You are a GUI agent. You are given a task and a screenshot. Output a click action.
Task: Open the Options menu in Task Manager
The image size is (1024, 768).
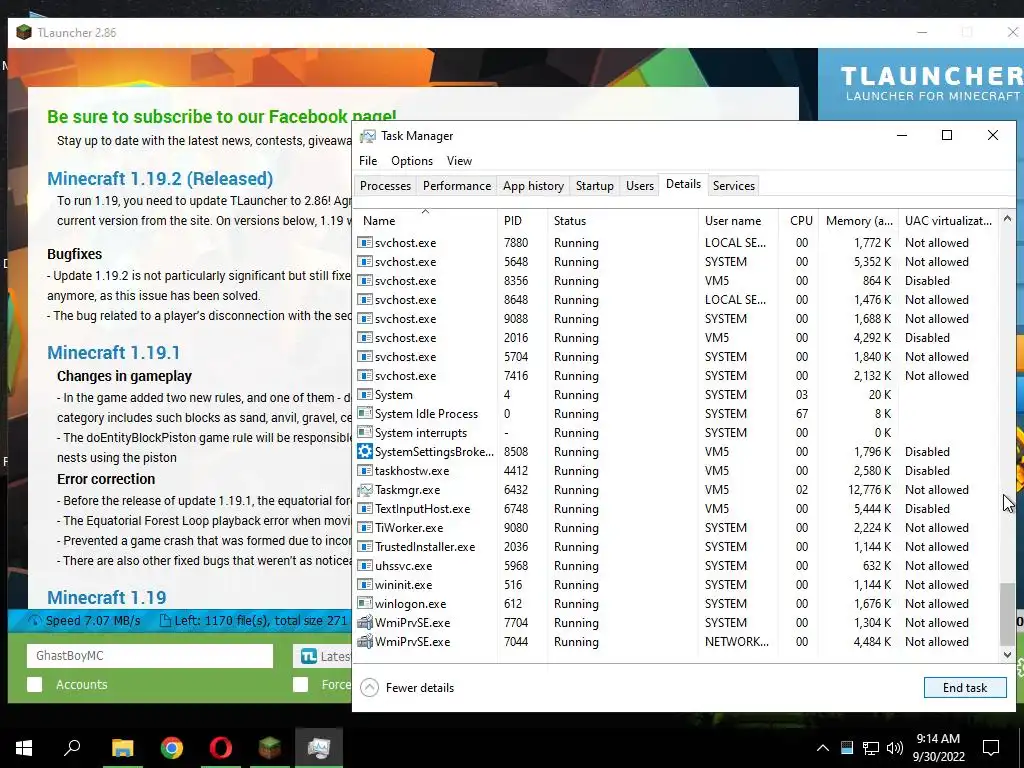(x=411, y=161)
